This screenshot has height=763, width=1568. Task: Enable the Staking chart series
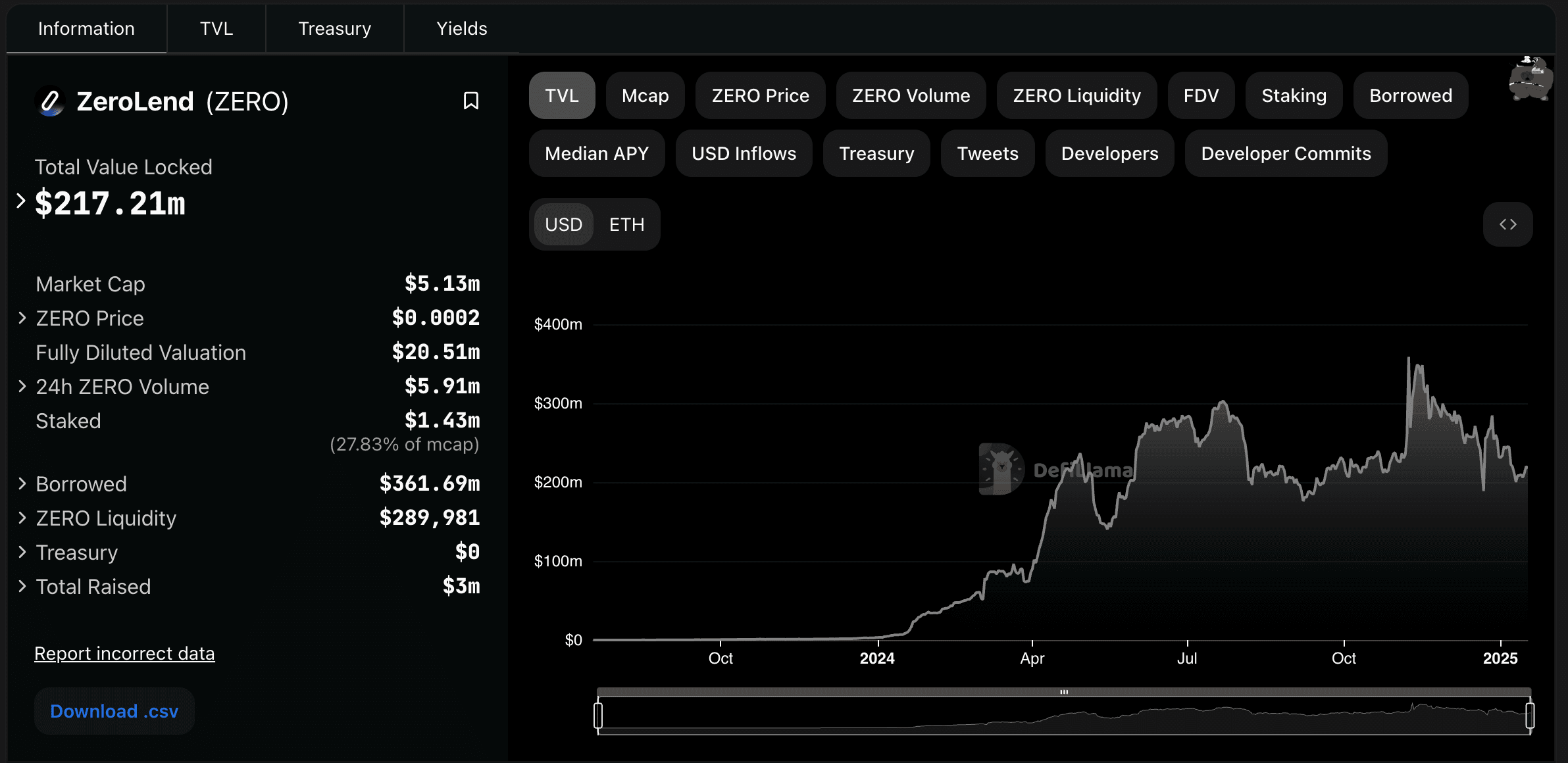pyautogui.click(x=1294, y=95)
